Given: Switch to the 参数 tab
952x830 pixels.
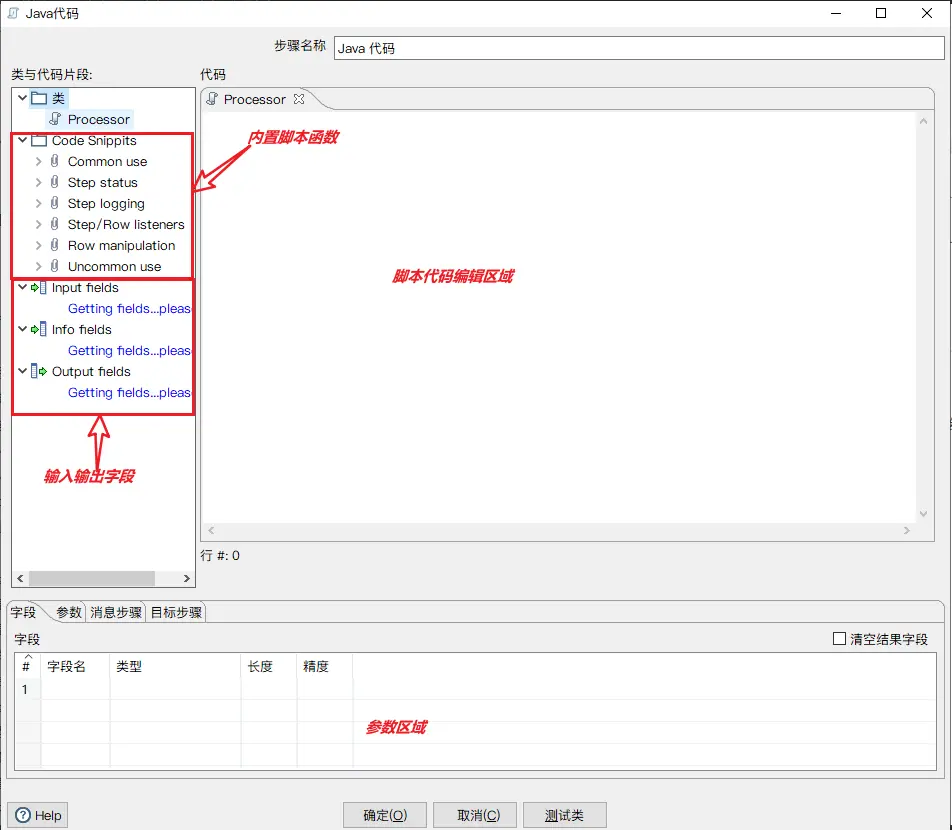Looking at the screenshot, I should coord(69,612).
